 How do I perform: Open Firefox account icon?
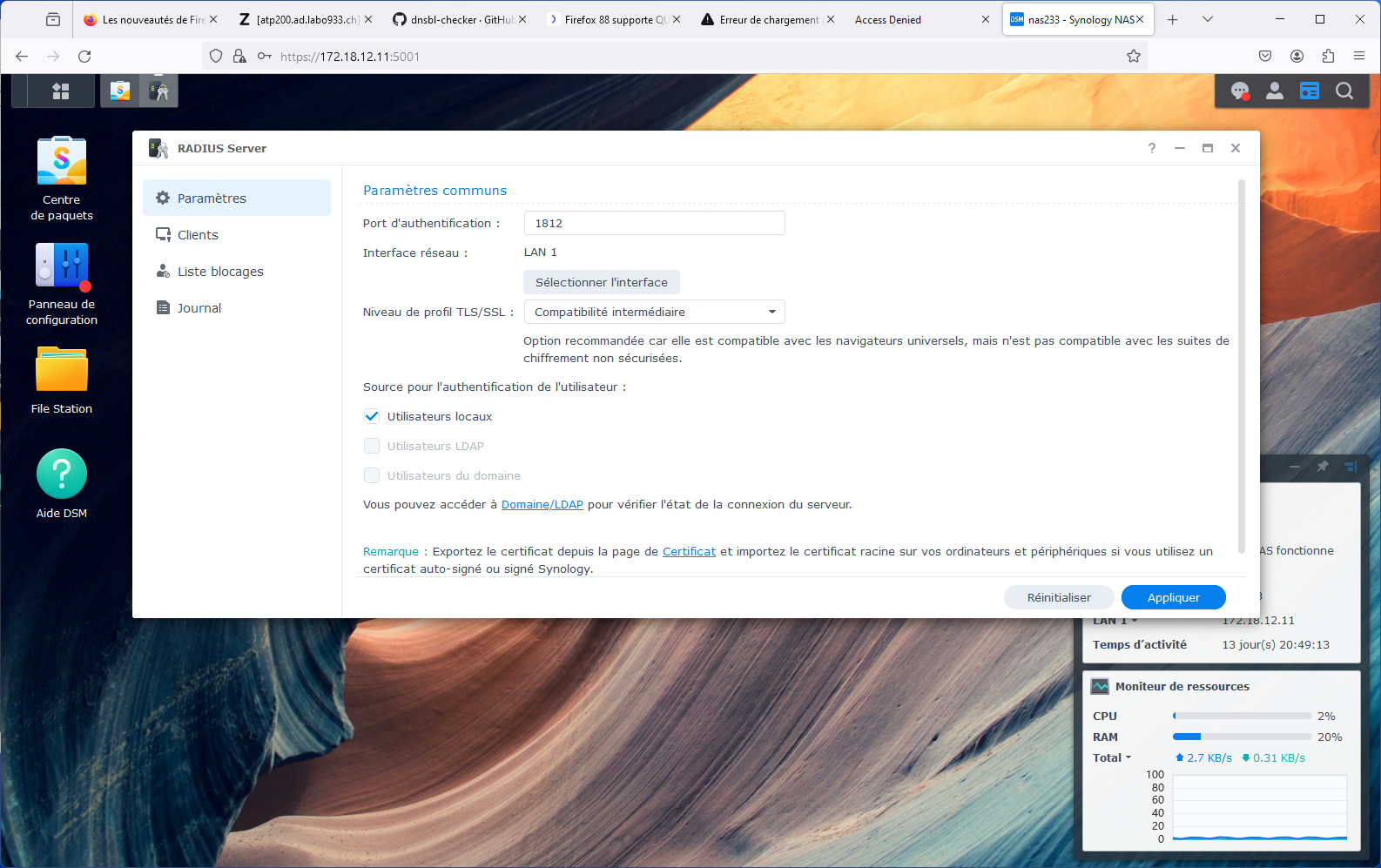click(x=1297, y=57)
